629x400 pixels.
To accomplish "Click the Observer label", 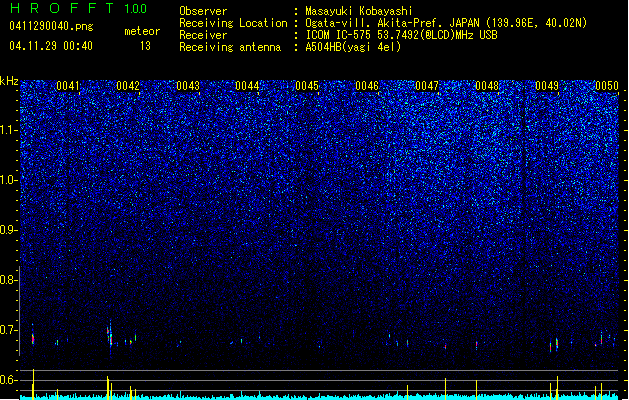I will point(203,11).
